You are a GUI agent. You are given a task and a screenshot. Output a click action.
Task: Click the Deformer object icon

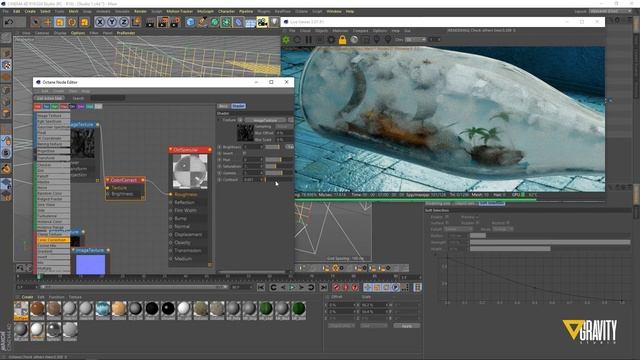238,22
